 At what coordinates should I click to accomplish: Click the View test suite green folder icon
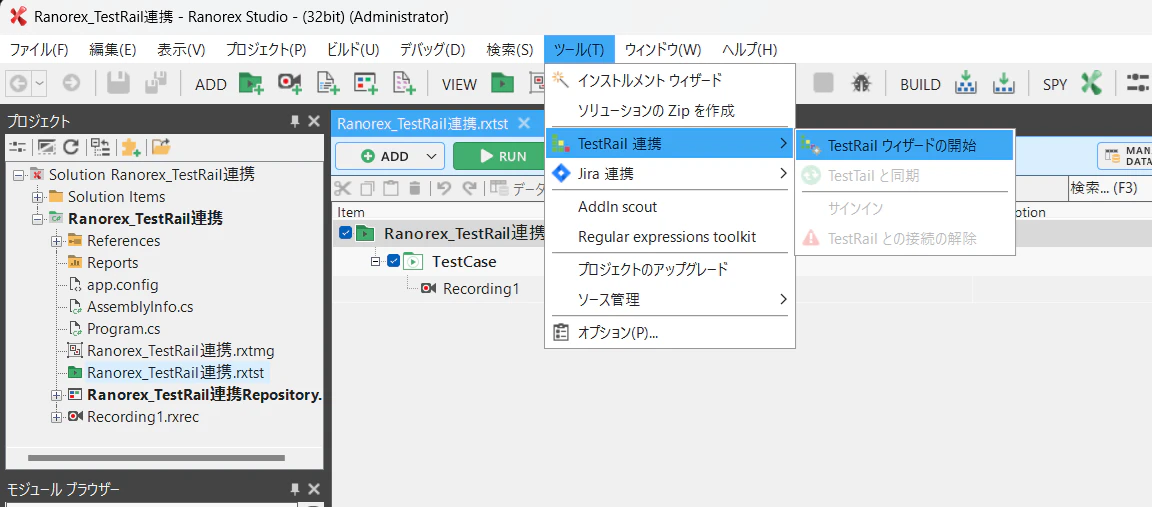503,83
